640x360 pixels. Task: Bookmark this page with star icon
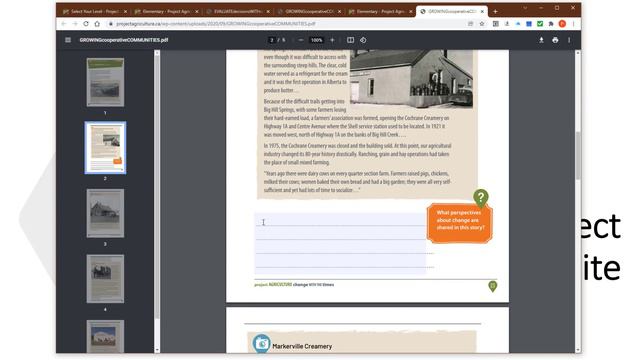pos(482,24)
